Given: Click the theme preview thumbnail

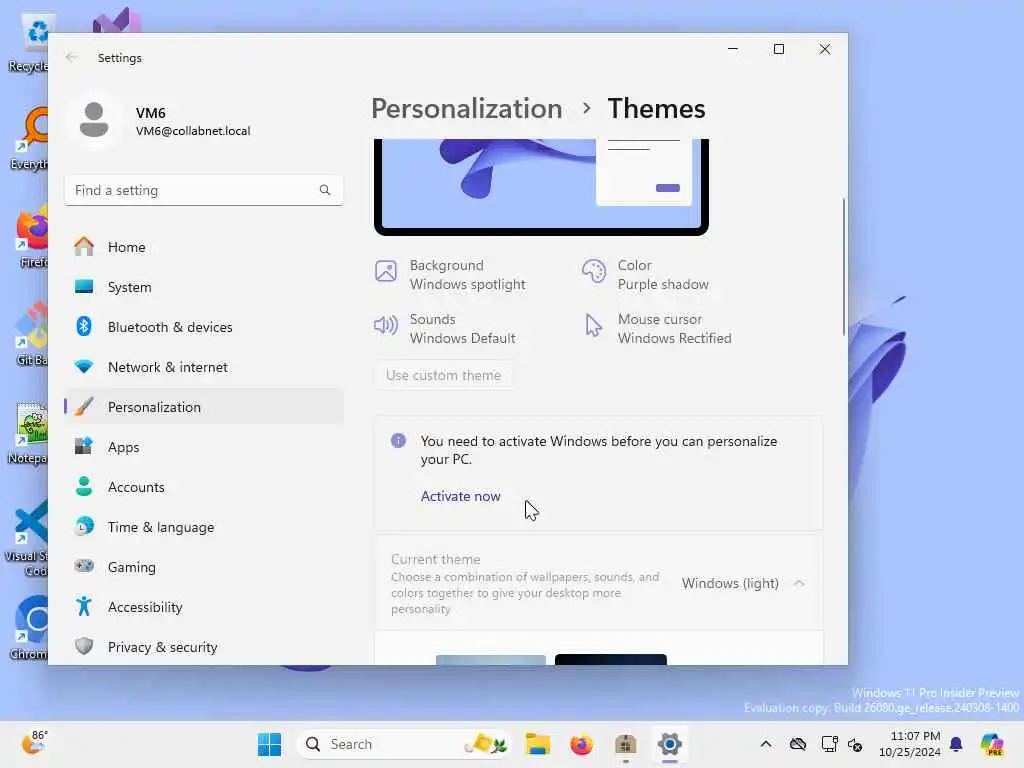Looking at the screenshot, I should point(541,187).
